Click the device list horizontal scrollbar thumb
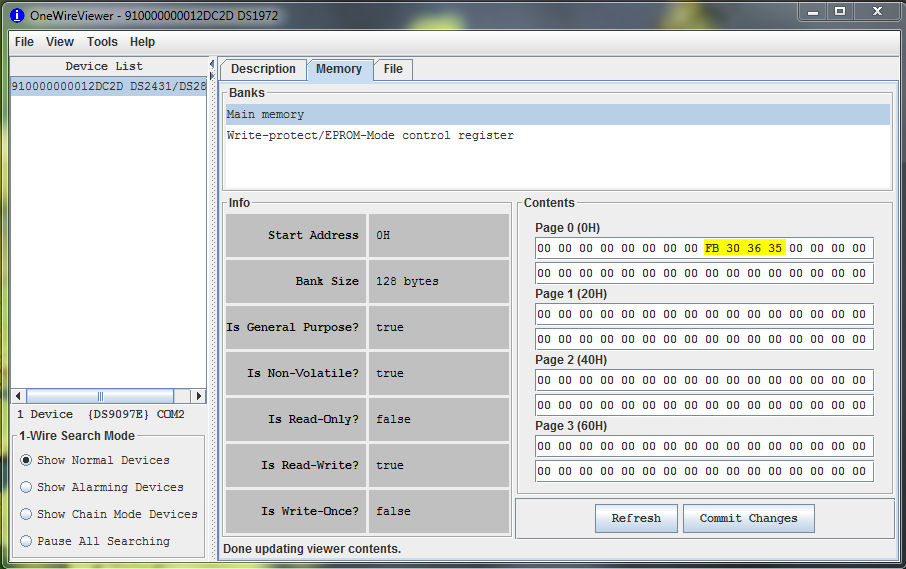The width and height of the screenshot is (906, 569). point(100,396)
